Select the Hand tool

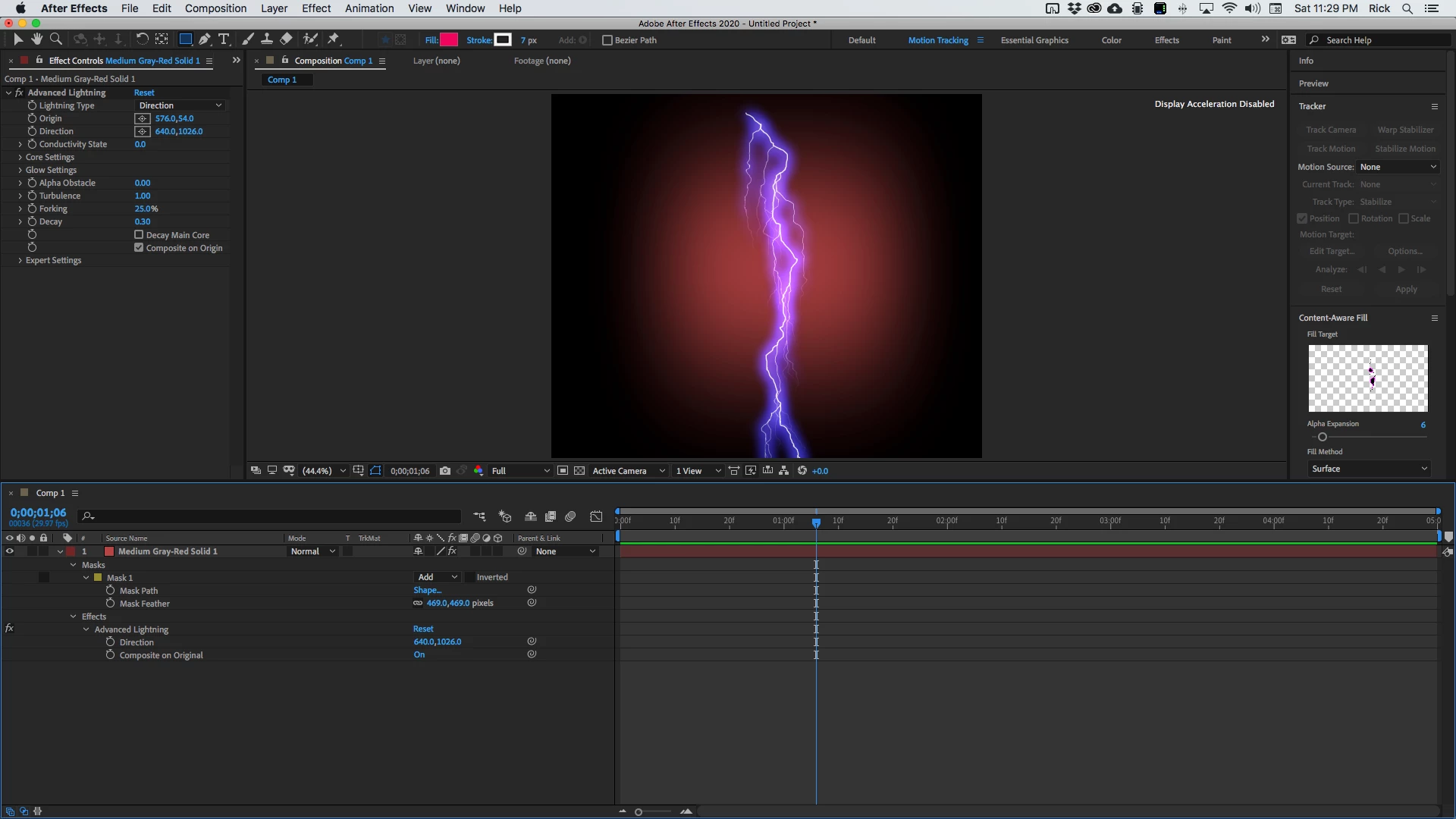coord(36,39)
